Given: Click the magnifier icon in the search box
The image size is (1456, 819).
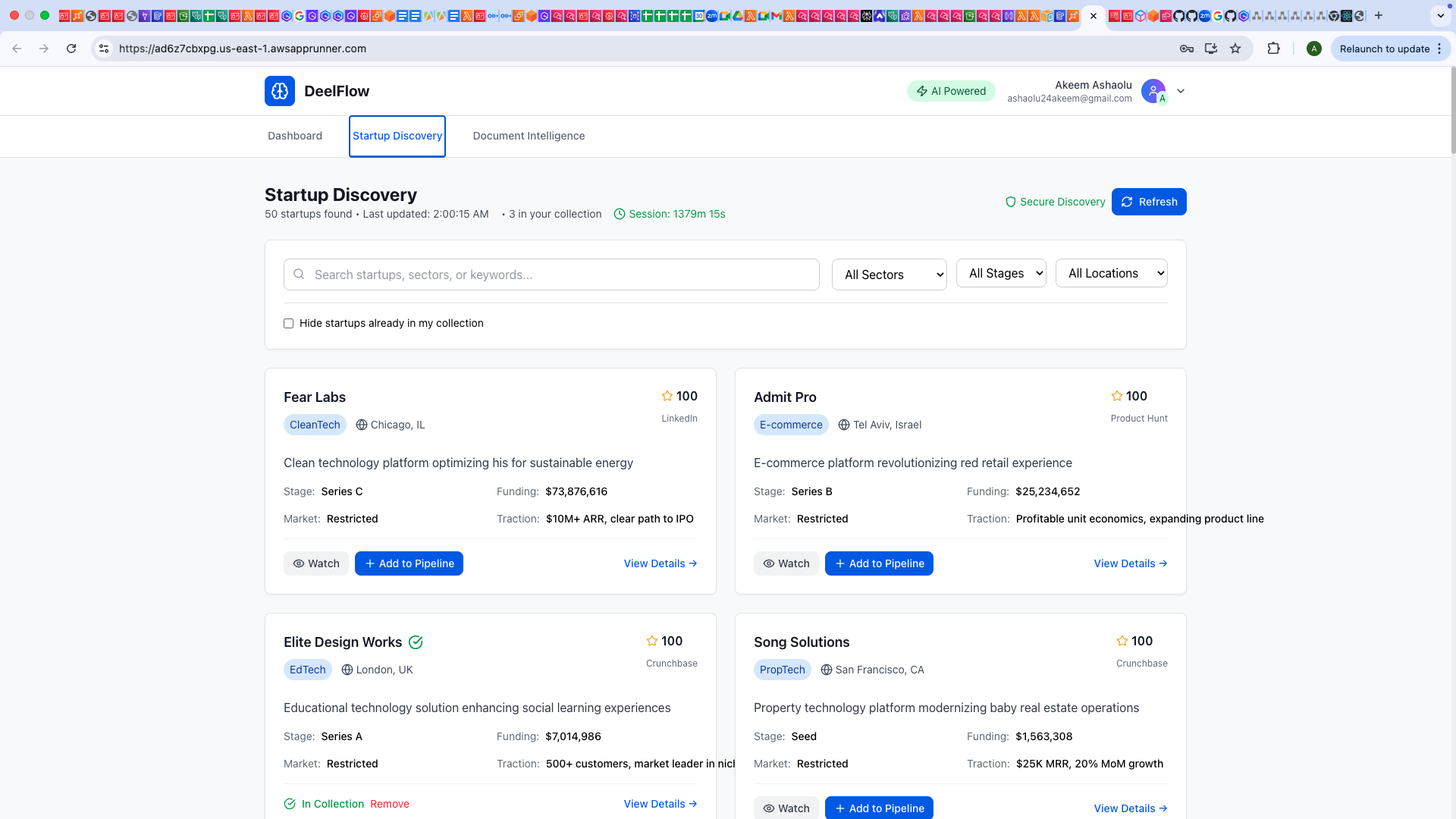Looking at the screenshot, I should 299,275.
